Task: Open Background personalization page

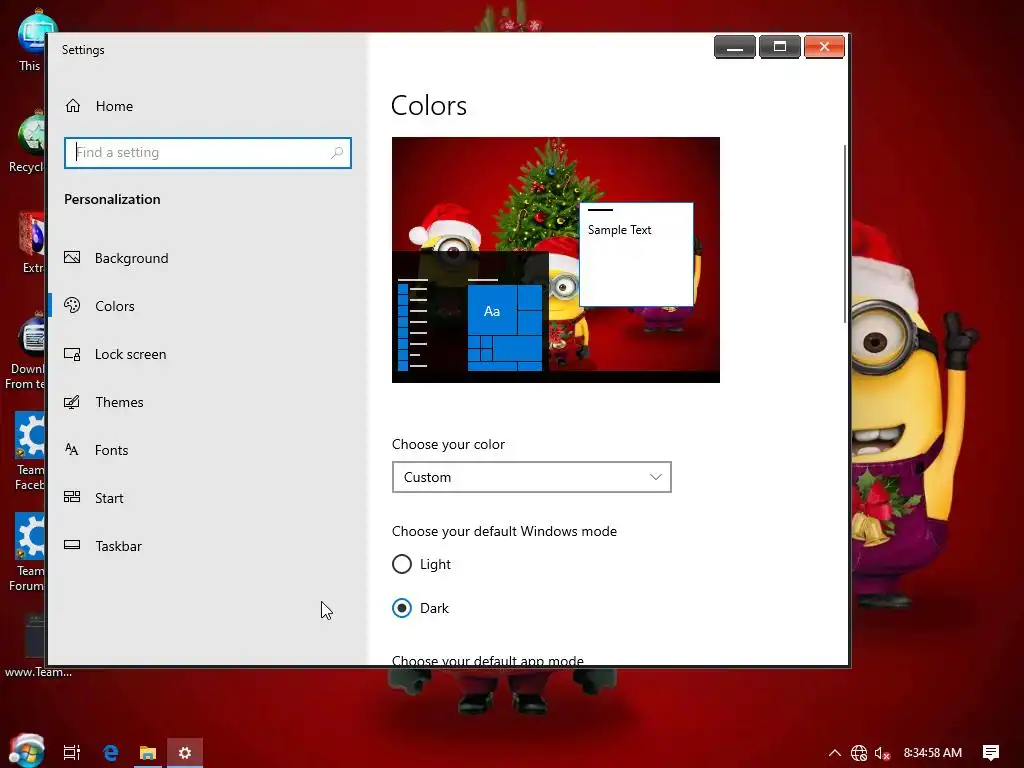Action: (x=131, y=258)
